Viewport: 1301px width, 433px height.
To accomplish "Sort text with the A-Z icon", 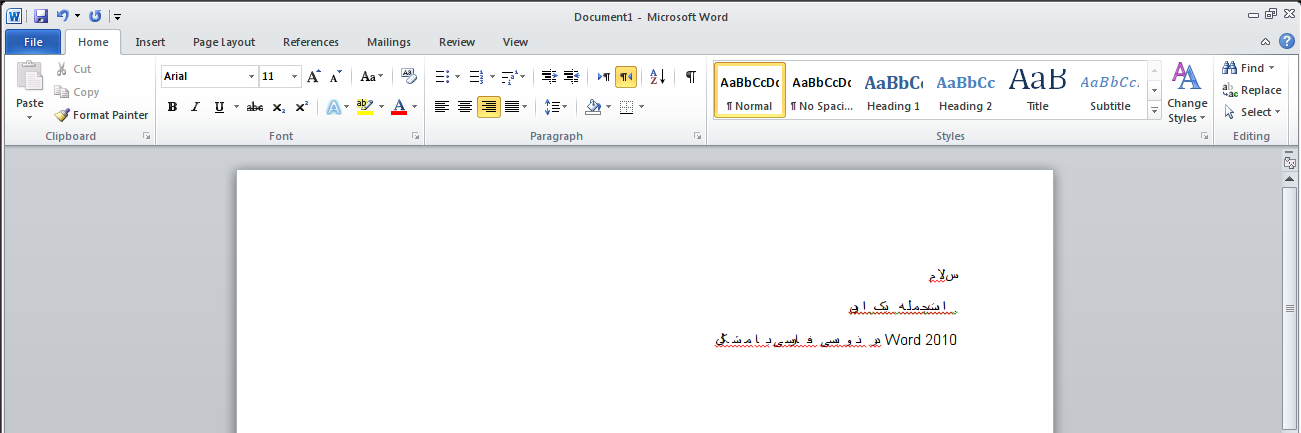I will pyautogui.click(x=657, y=76).
